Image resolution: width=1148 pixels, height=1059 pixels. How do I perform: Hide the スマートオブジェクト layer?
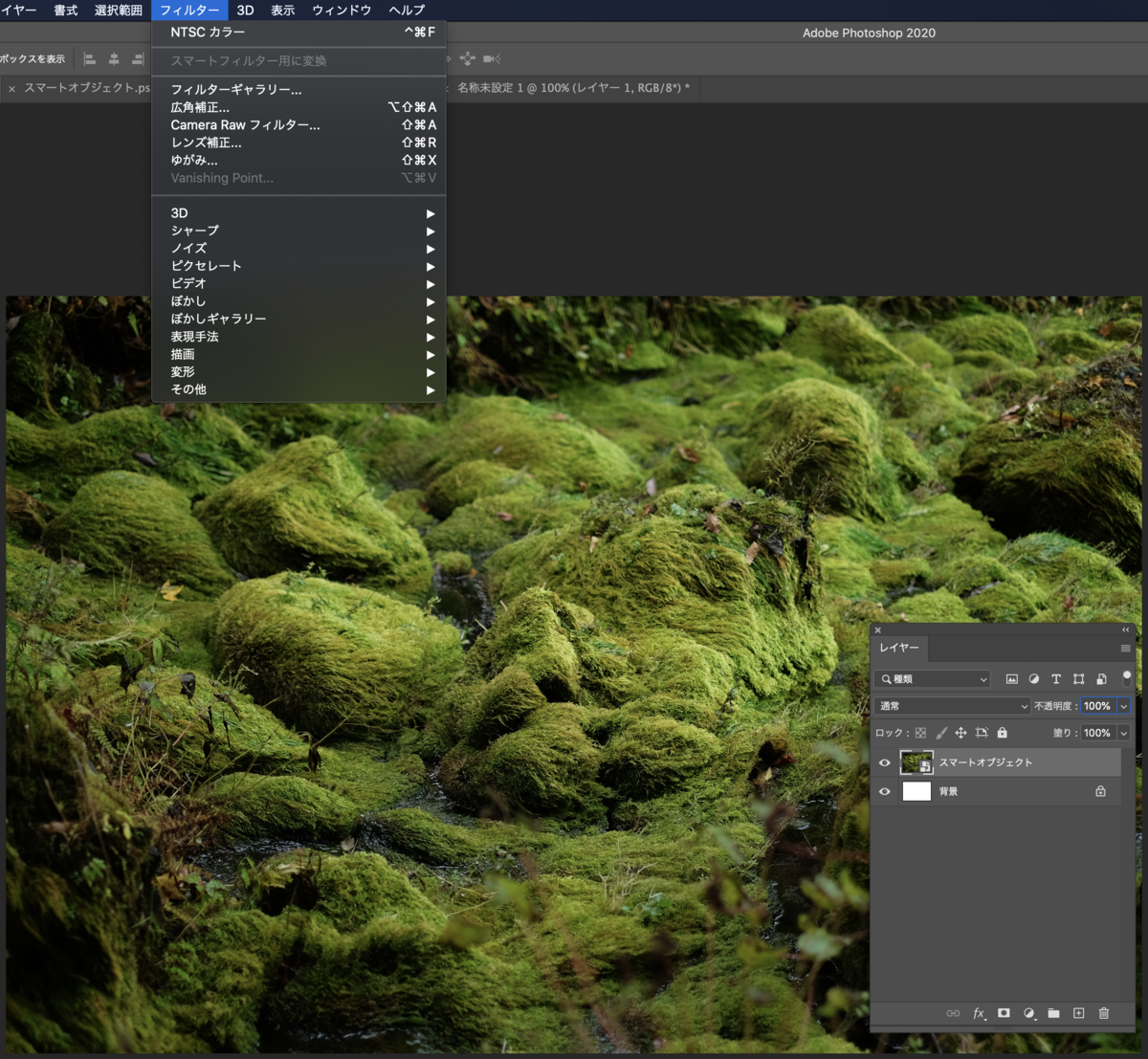click(x=884, y=762)
